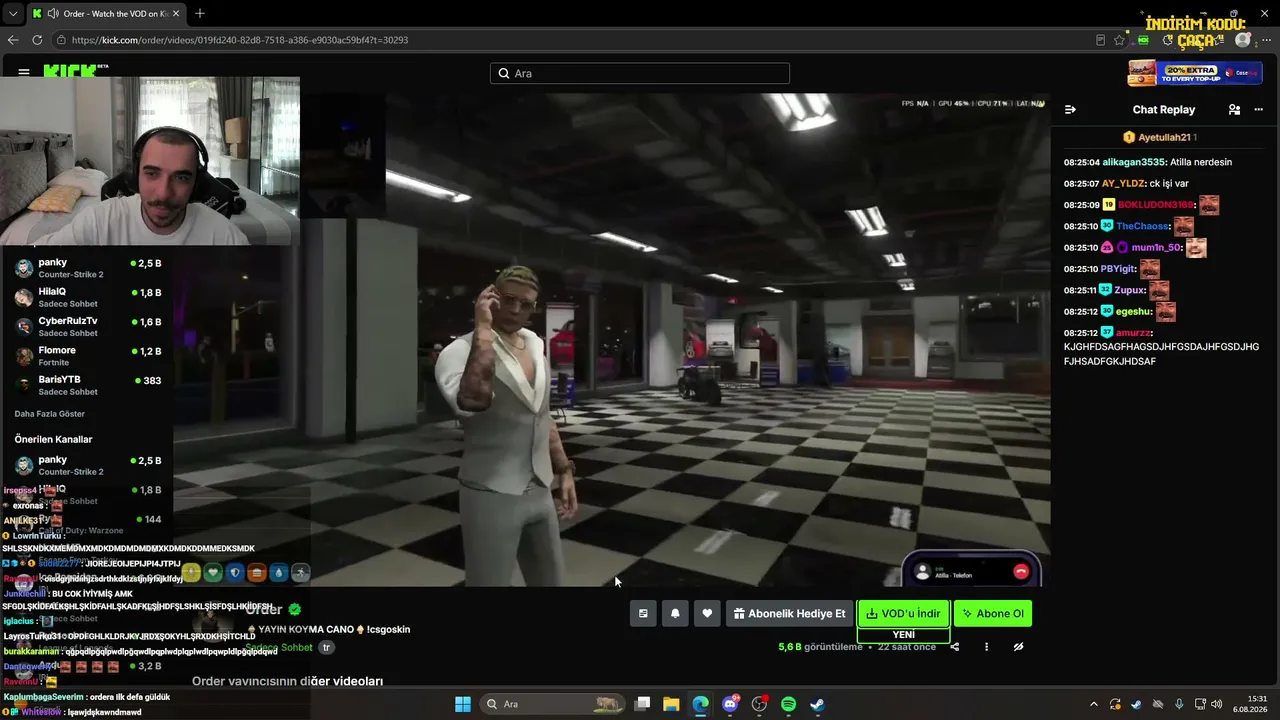Image resolution: width=1280 pixels, height=720 pixels.
Task: Click Abonelik Hediye Et button
Action: click(789, 614)
